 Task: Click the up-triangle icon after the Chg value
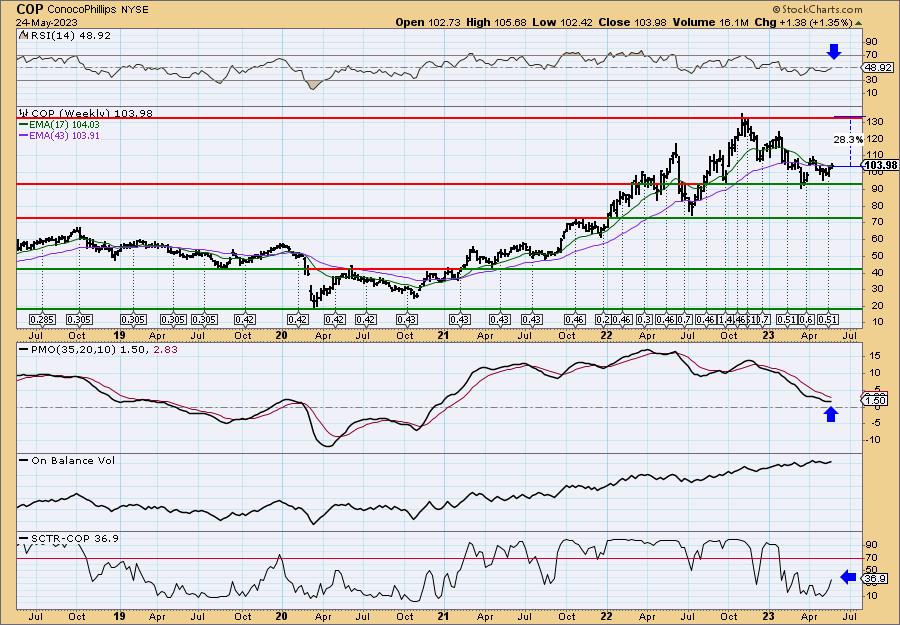coord(859,23)
